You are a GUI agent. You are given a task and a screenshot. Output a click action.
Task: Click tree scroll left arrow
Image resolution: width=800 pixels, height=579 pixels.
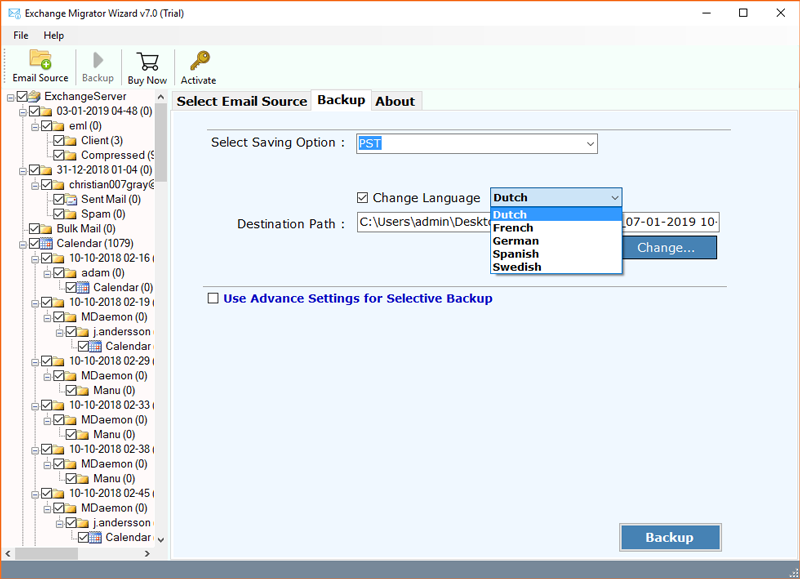click(8, 553)
